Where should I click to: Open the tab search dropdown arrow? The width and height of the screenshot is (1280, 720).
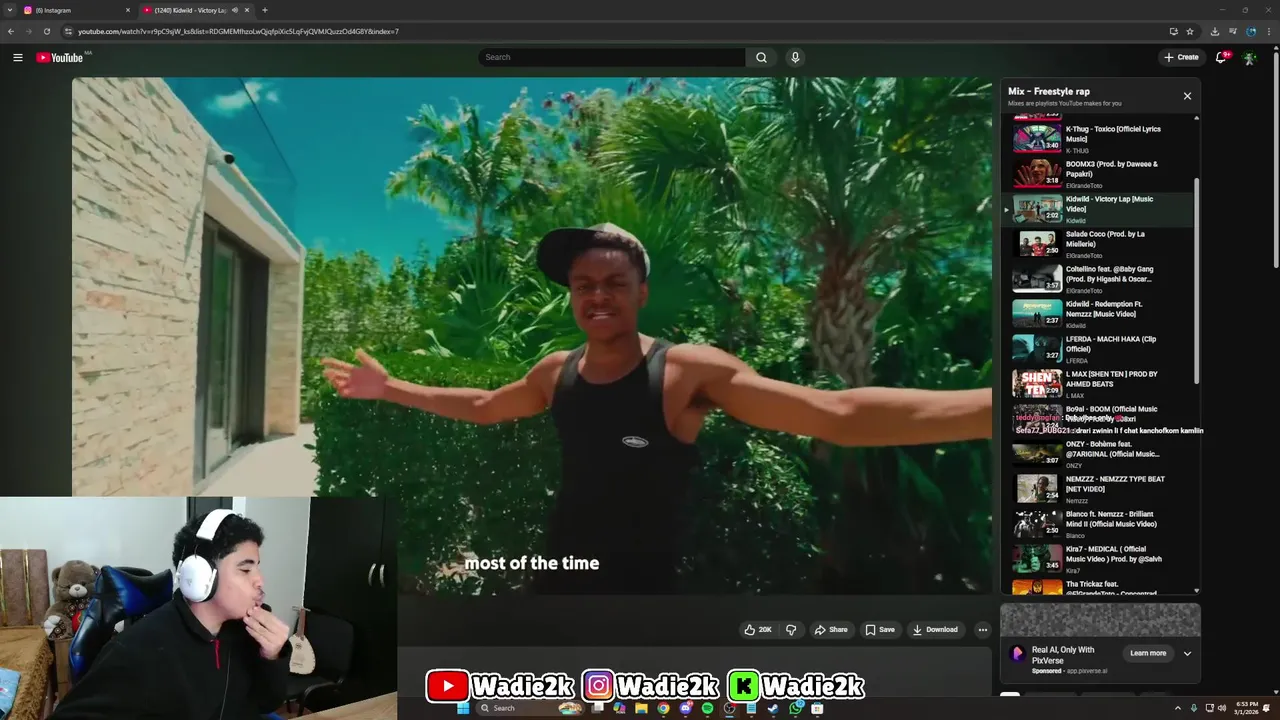(x=9, y=10)
